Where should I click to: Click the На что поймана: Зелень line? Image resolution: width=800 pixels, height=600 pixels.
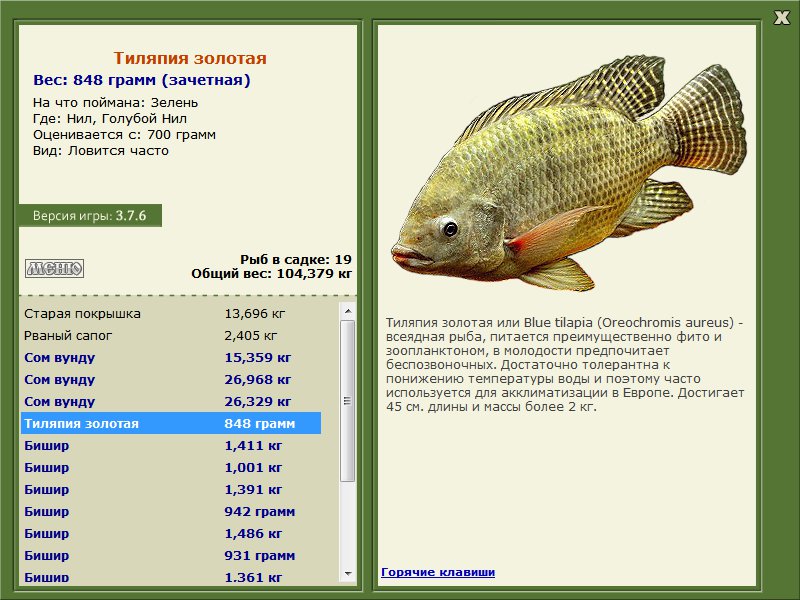(x=115, y=103)
